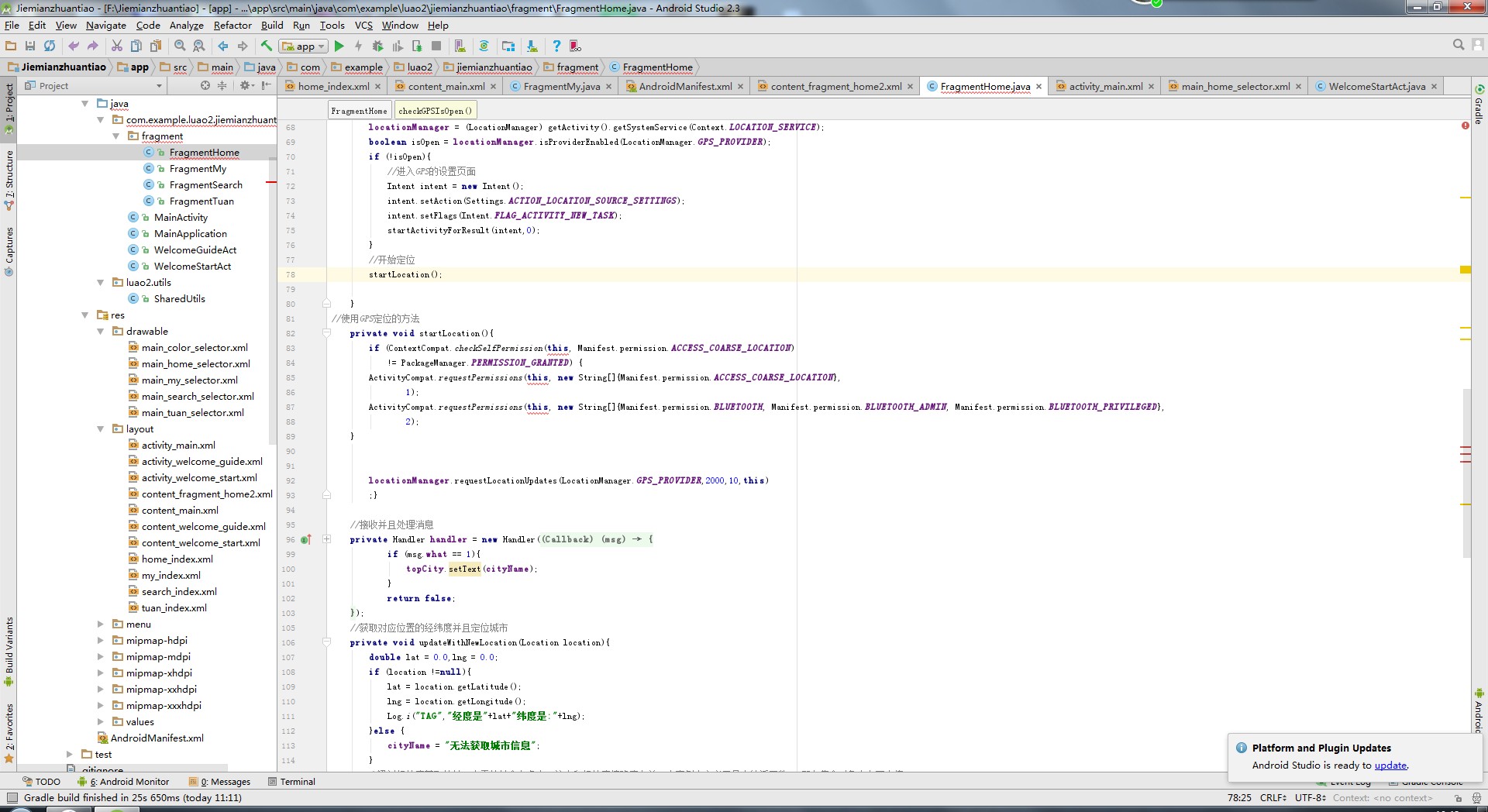Debug app with the bug icon
1488x812 pixels.
pyautogui.click(x=377, y=46)
